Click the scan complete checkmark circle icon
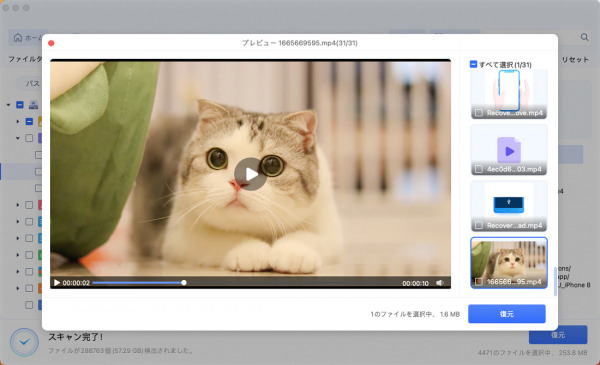Viewport: 600px width, 365px height. [x=24, y=342]
